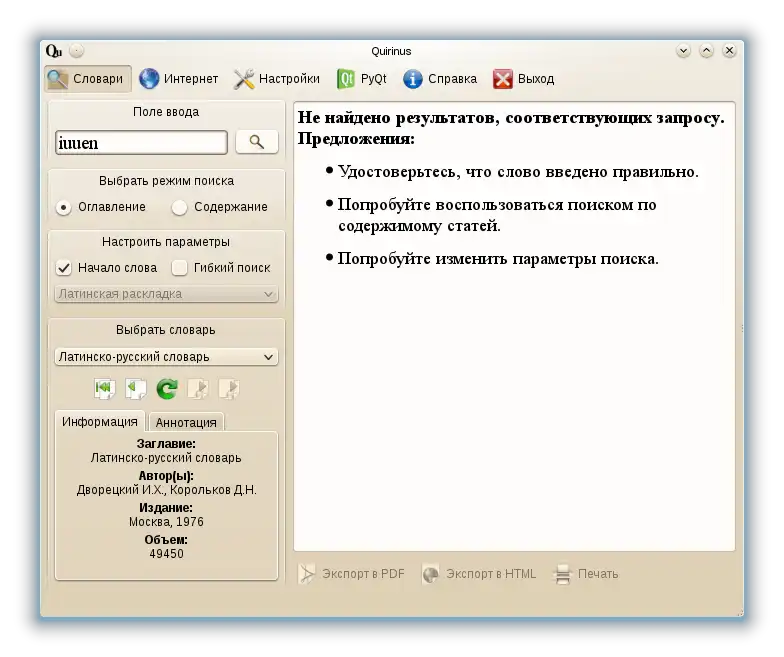Select the Оглавление search mode

(x=102, y=207)
